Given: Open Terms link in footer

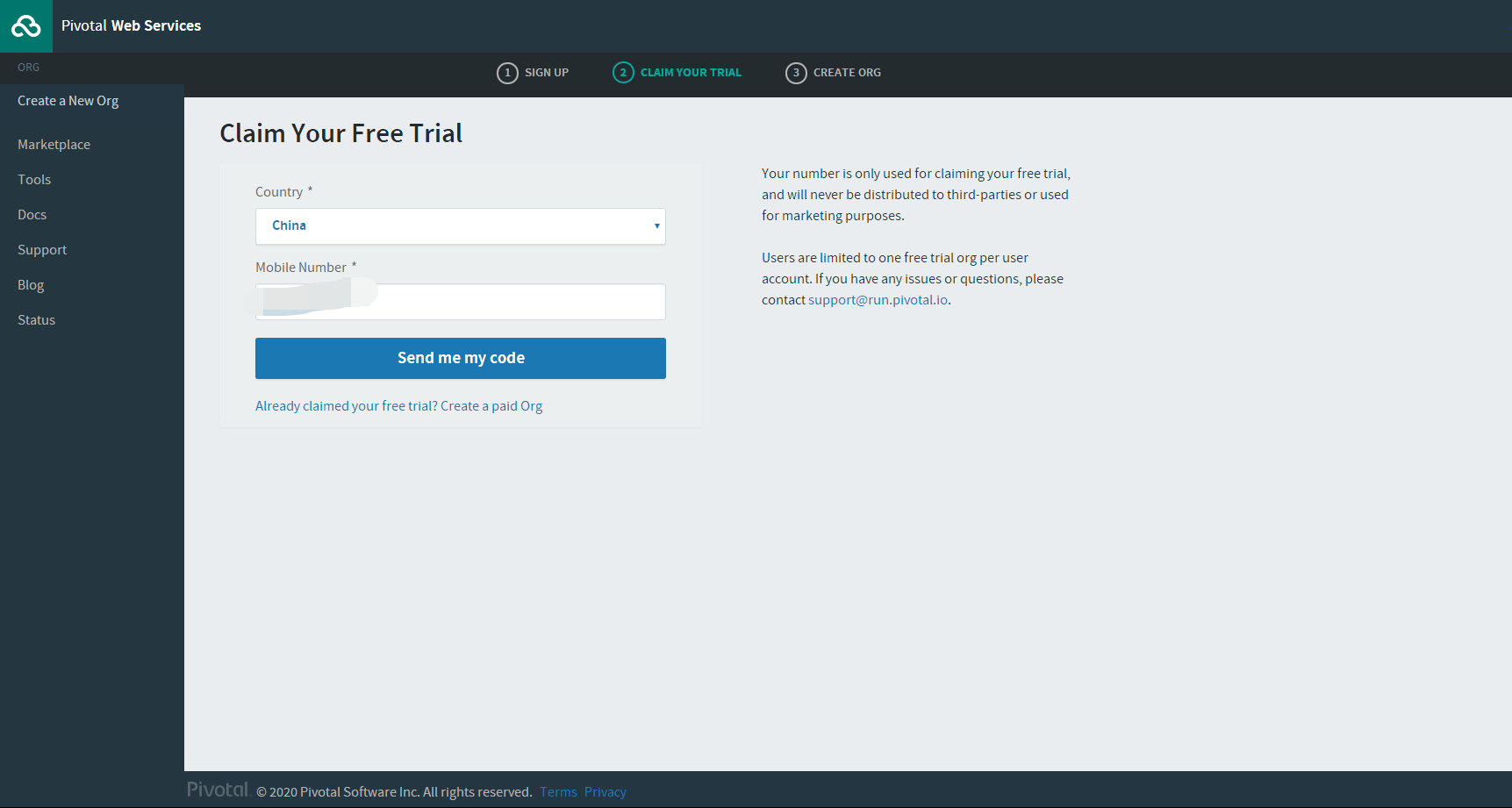Looking at the screenshot, I should (558, 792).
